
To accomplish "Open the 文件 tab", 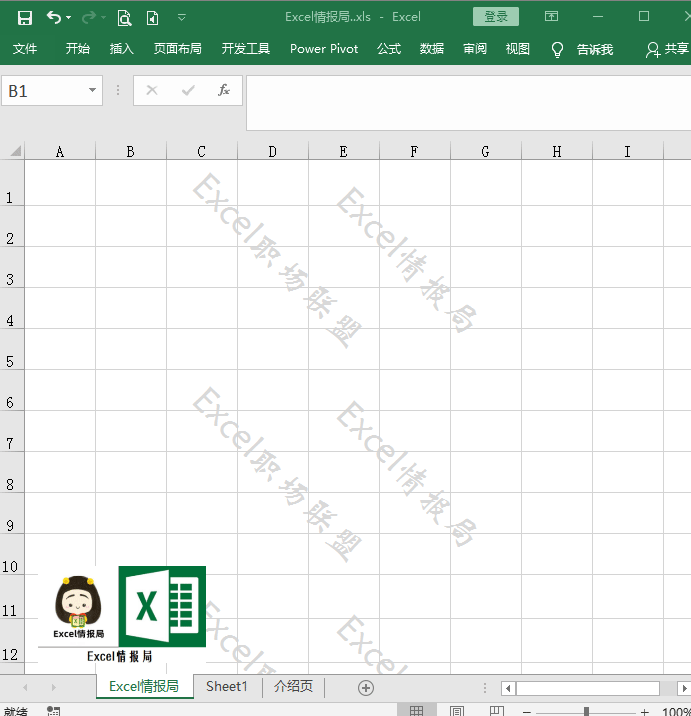I will (25, 48).
